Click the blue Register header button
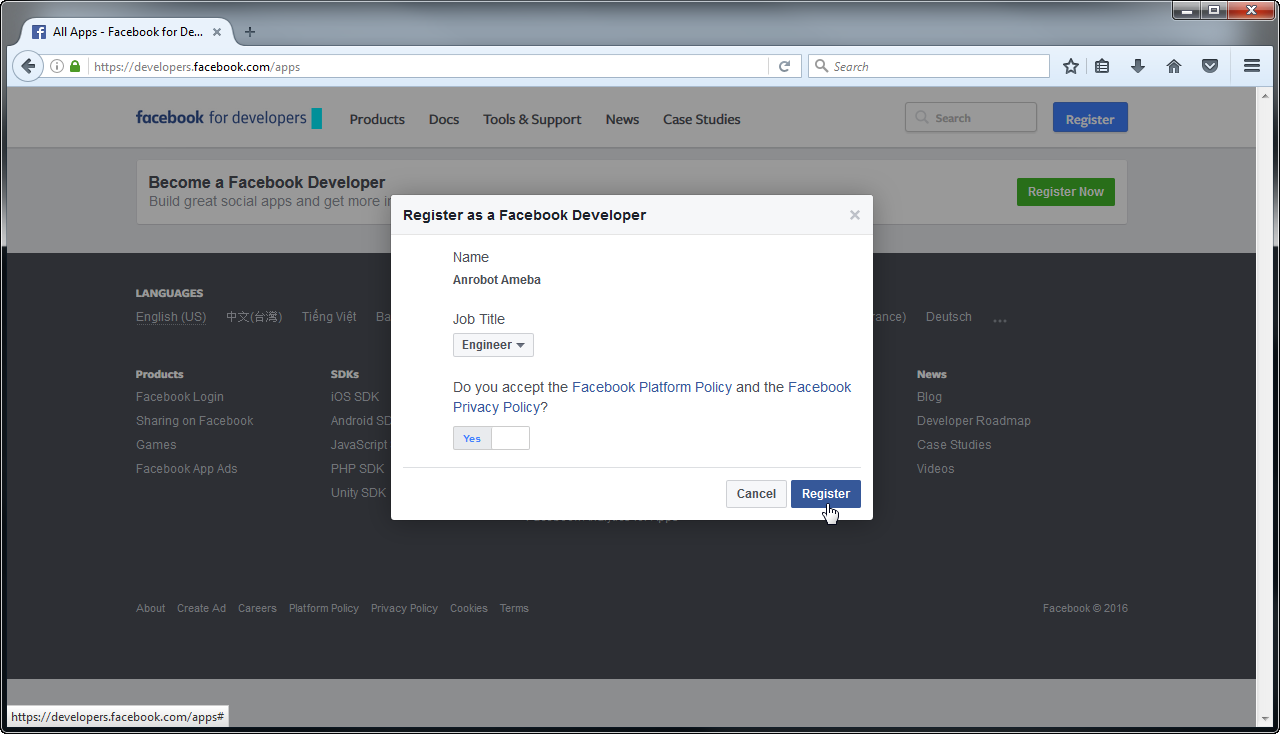This screenshot has width=1280, height=734. tap(1090, 119)
